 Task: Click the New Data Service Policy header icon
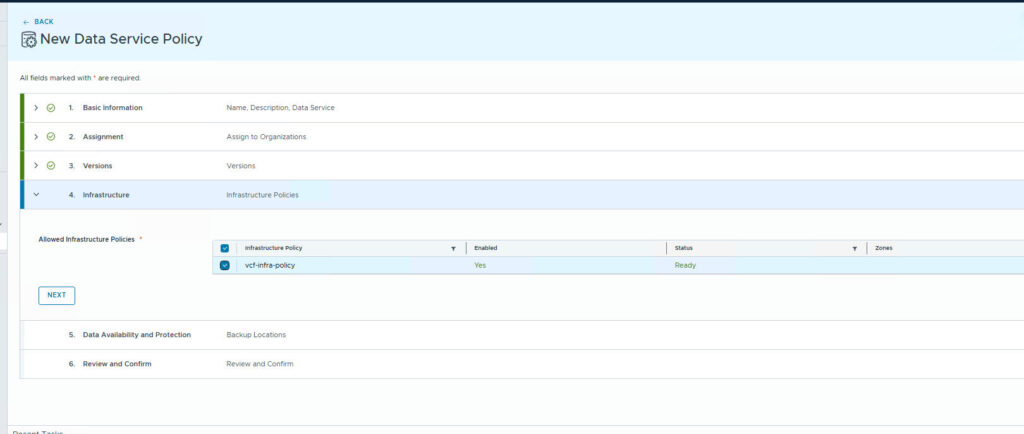tap(29, 39)
